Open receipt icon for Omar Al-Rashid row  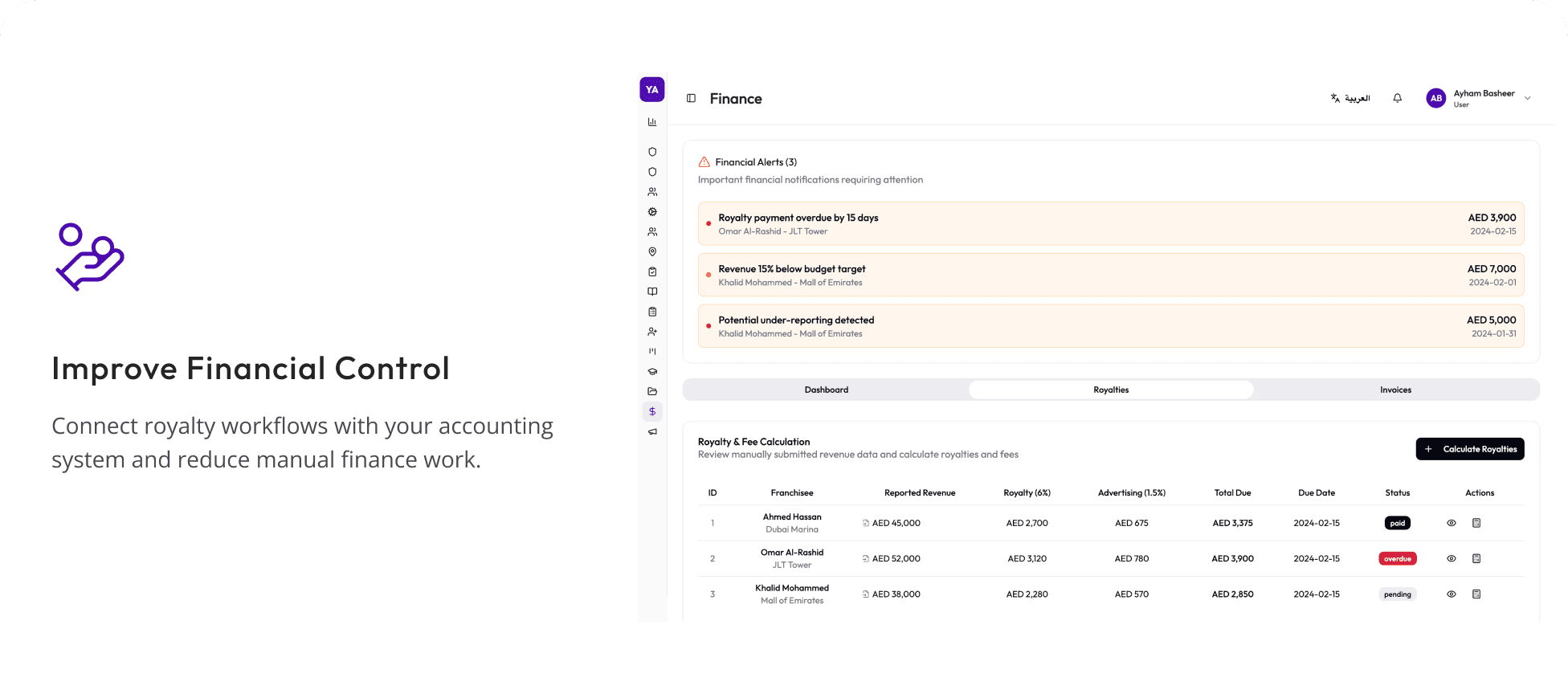1476,558
